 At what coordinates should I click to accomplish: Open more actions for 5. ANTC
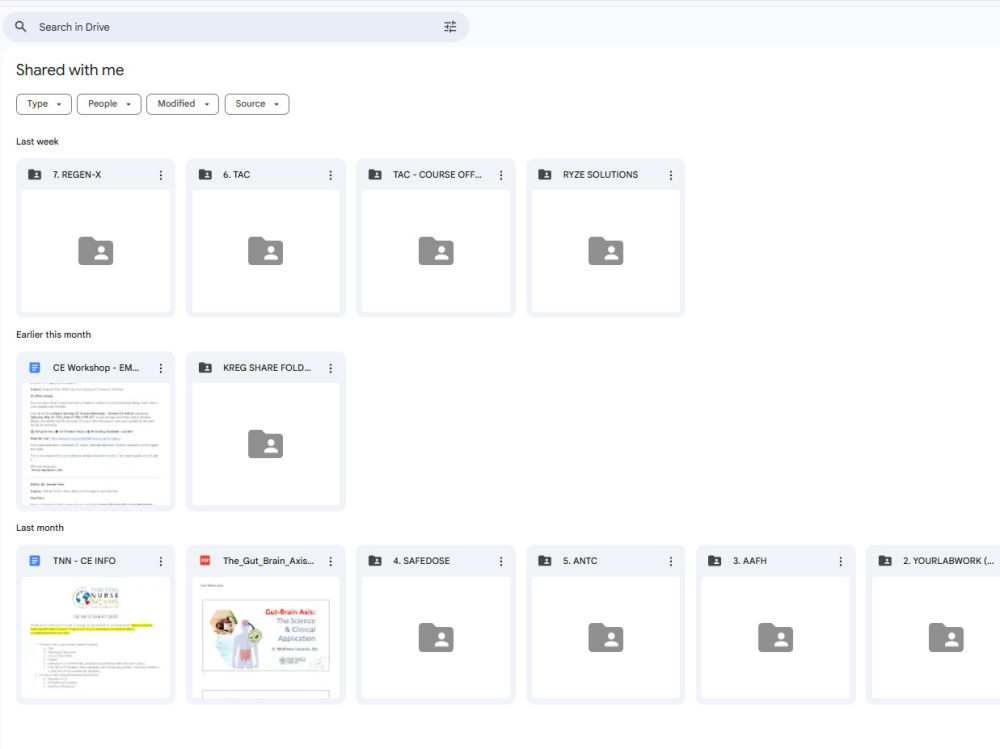(x=670, y=561)
